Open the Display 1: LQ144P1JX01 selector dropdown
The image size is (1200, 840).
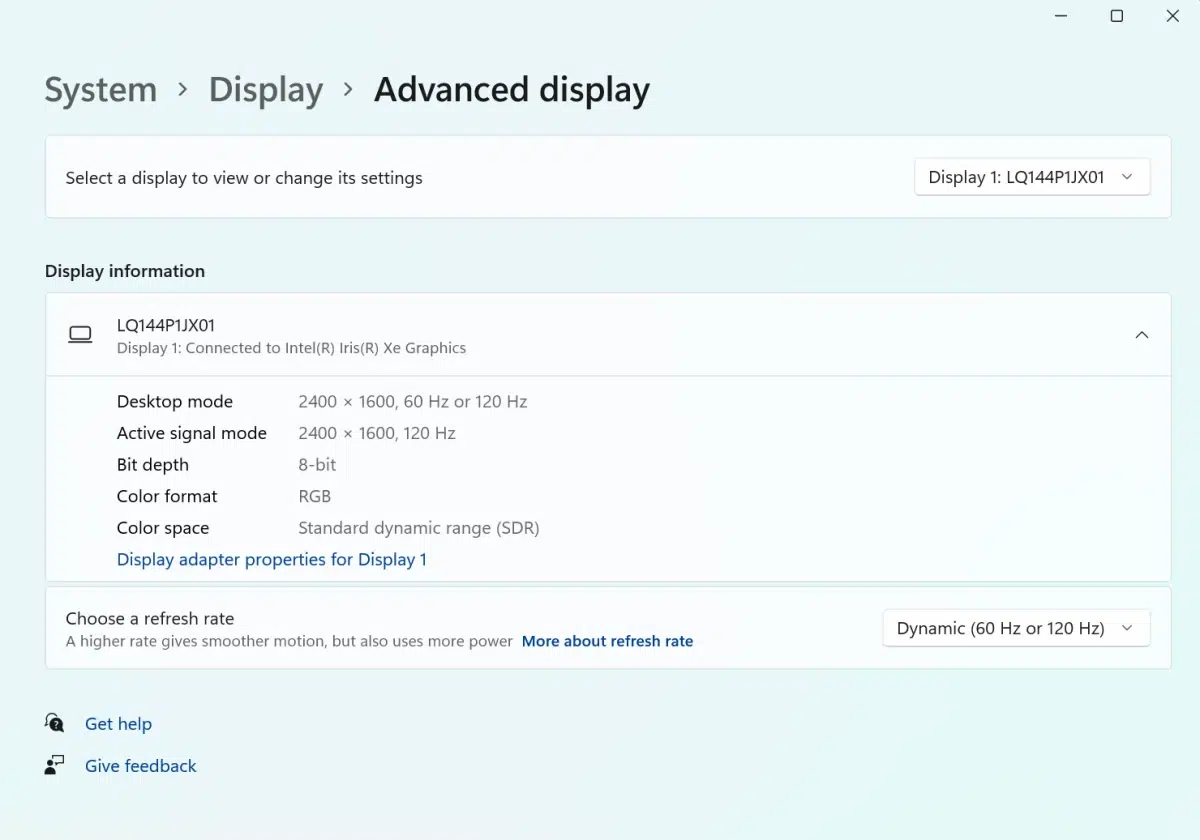(1032, 177)
